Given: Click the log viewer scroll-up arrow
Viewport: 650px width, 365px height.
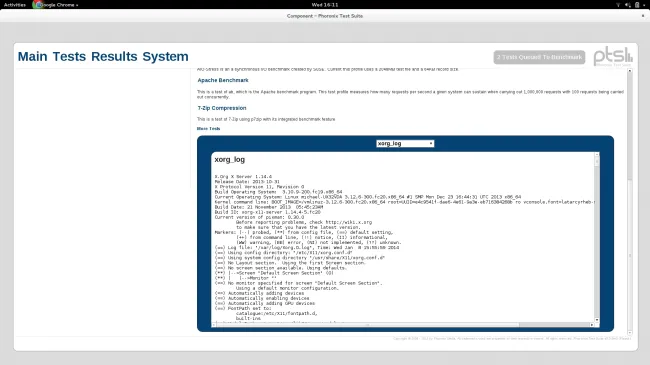Looking at the screenshot, I should pyautogui.click(x=597, y=155).
